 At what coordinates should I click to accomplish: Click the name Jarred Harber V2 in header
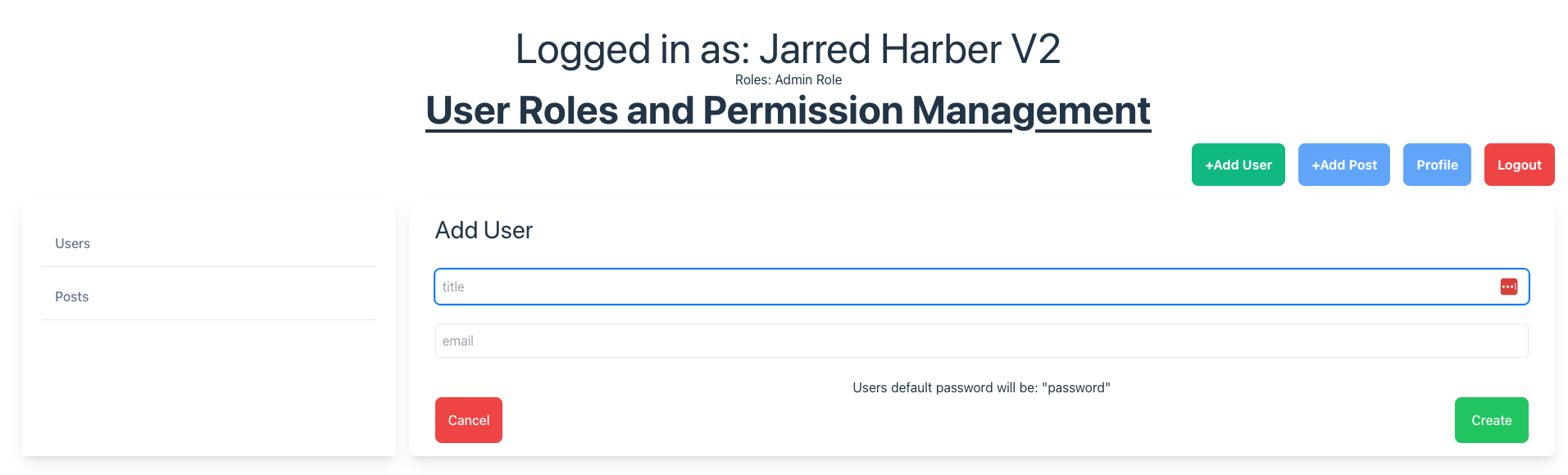910,49
